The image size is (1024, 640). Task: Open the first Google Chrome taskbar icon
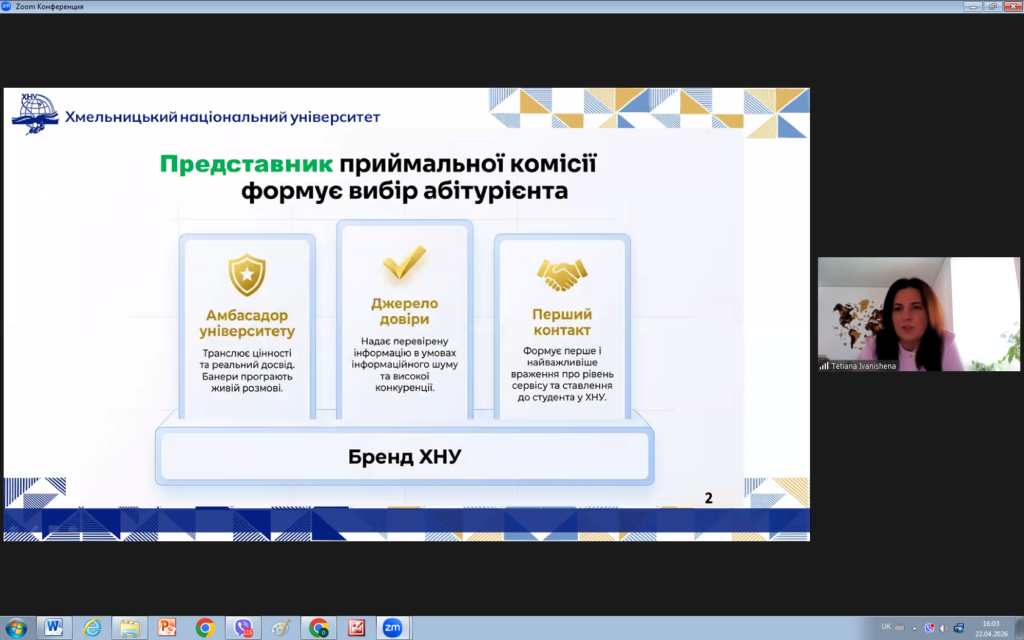tap(205, 628)
